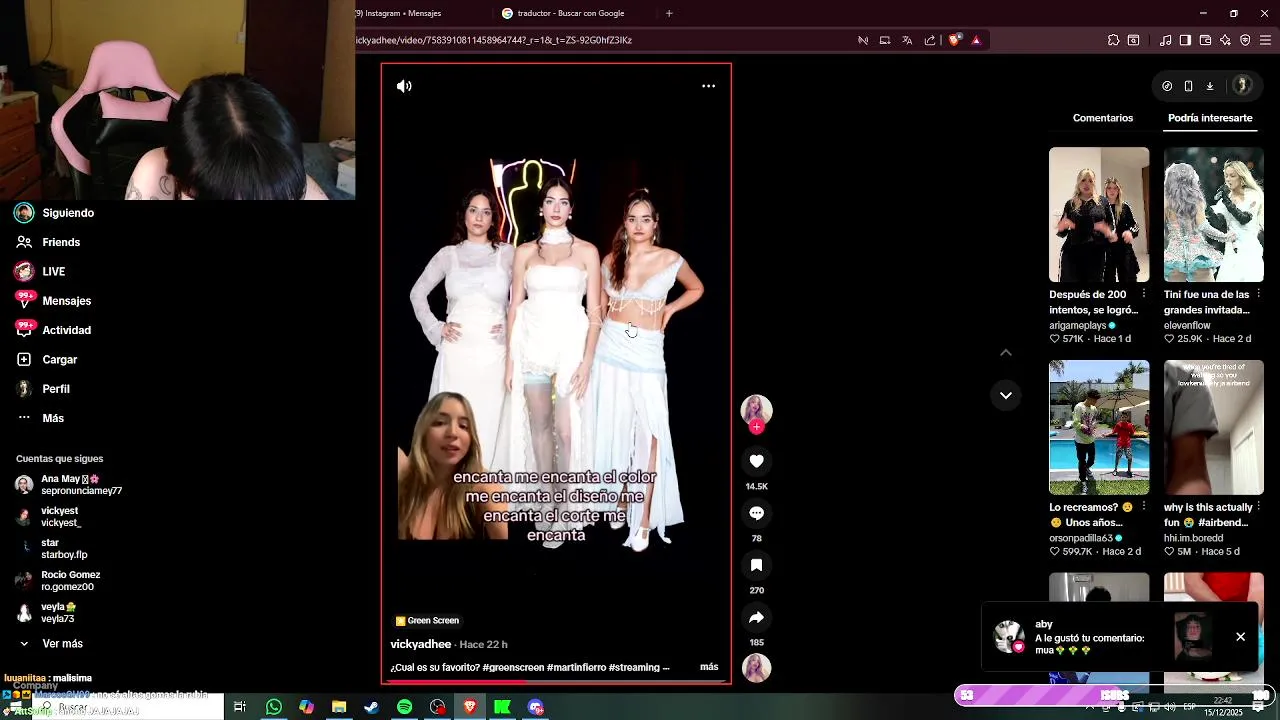Switch to the traductor Google search tab
The image size is (1280, 720).
(572, 13)
